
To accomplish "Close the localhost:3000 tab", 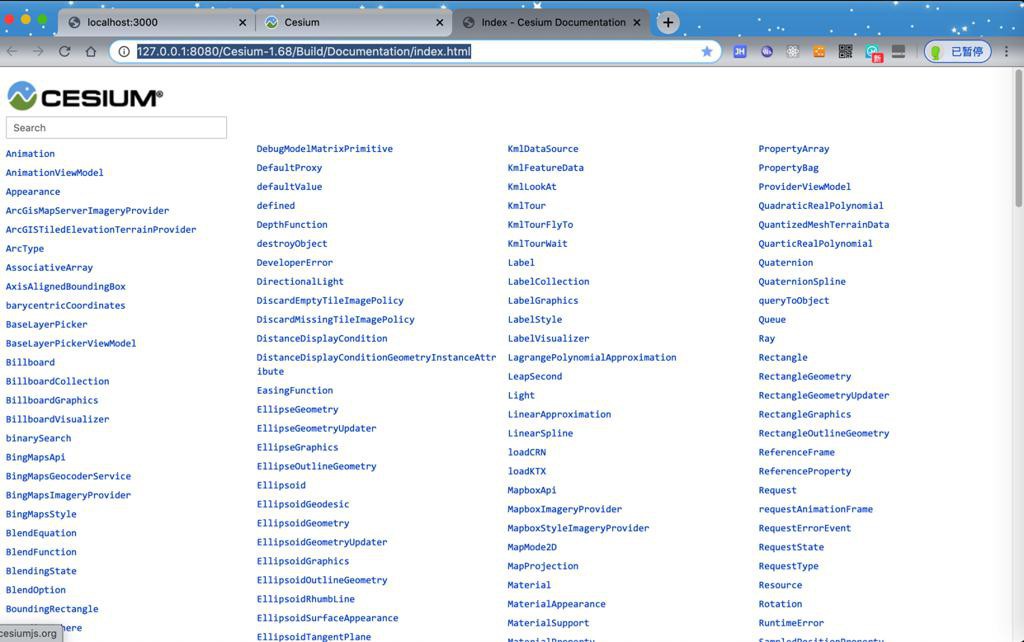I will (x=242, y=22).
